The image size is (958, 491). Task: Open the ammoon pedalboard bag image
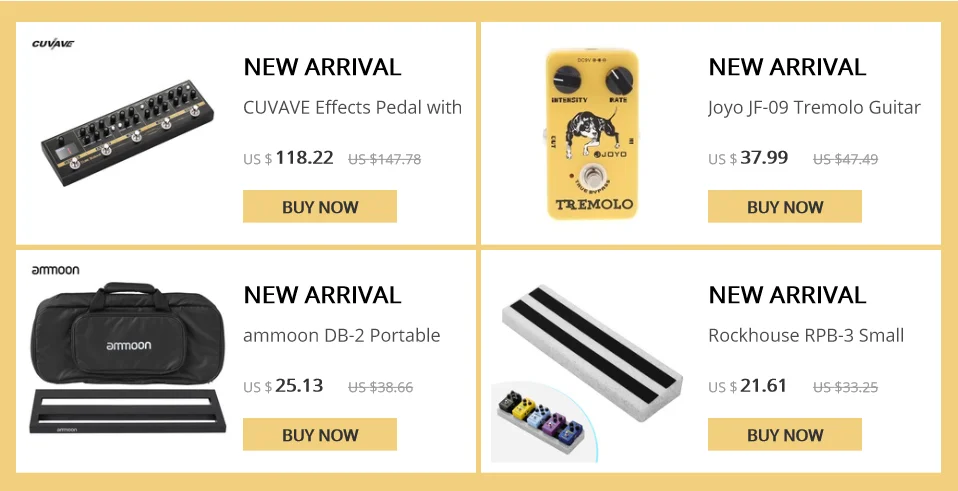tap(128, 358)
